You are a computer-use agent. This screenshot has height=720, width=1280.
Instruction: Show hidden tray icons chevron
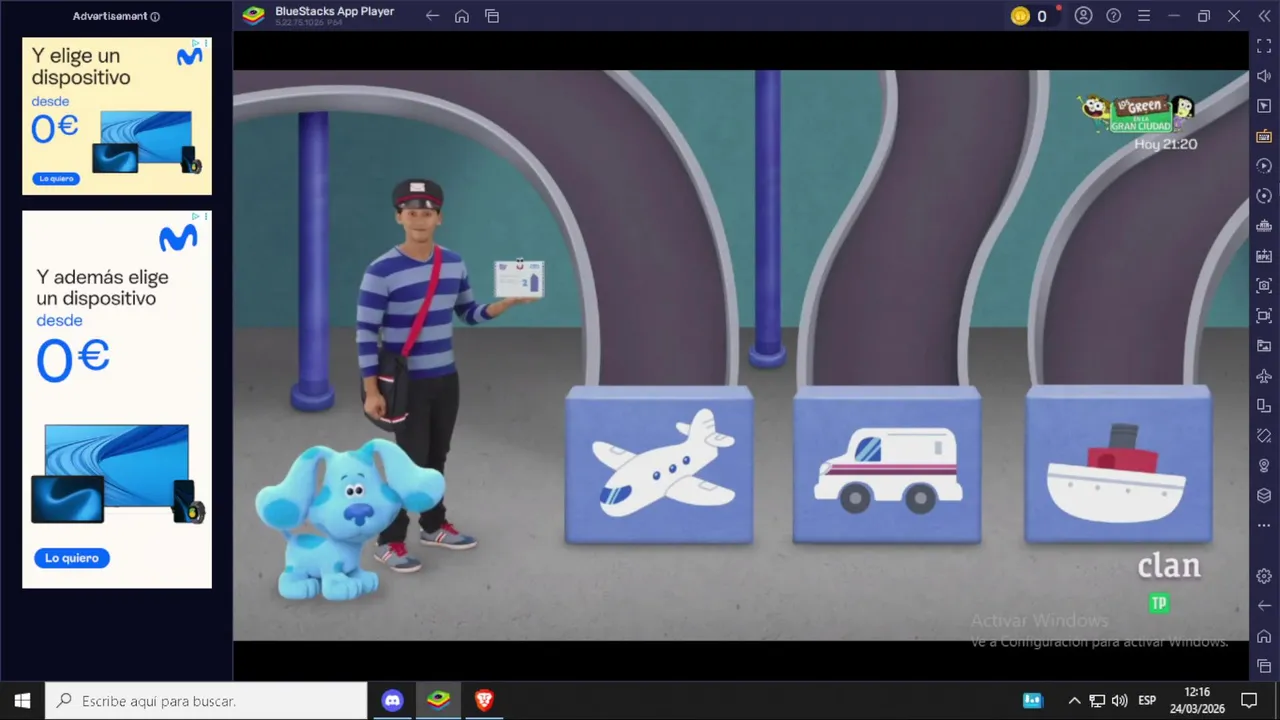(x=1074, y=701)
